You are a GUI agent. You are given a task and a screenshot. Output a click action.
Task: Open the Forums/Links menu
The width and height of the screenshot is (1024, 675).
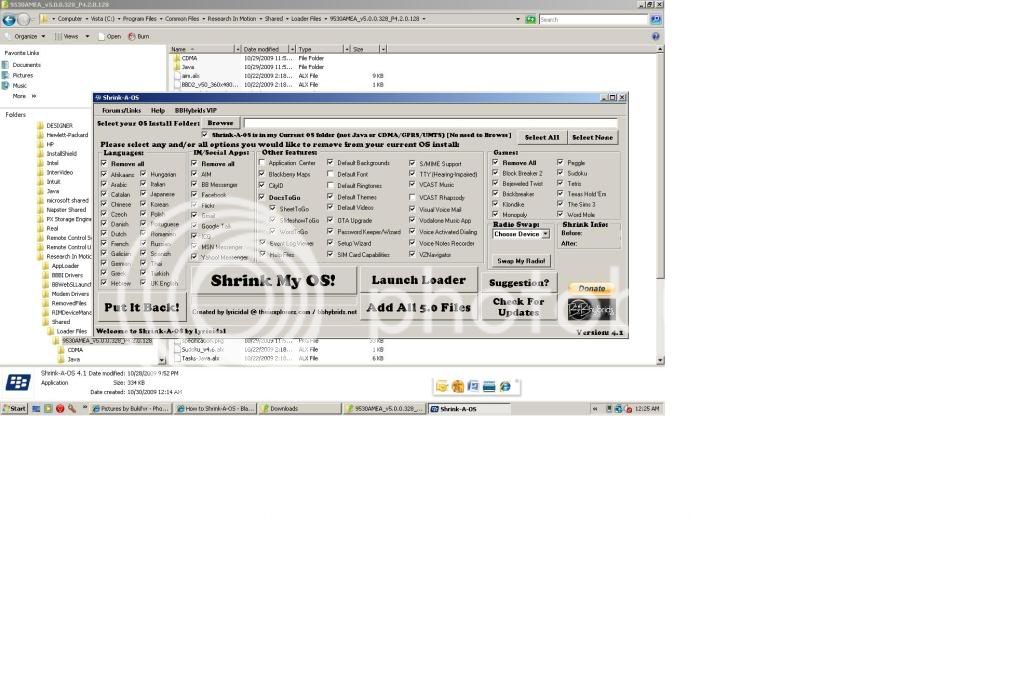click(x=121, y=110)
